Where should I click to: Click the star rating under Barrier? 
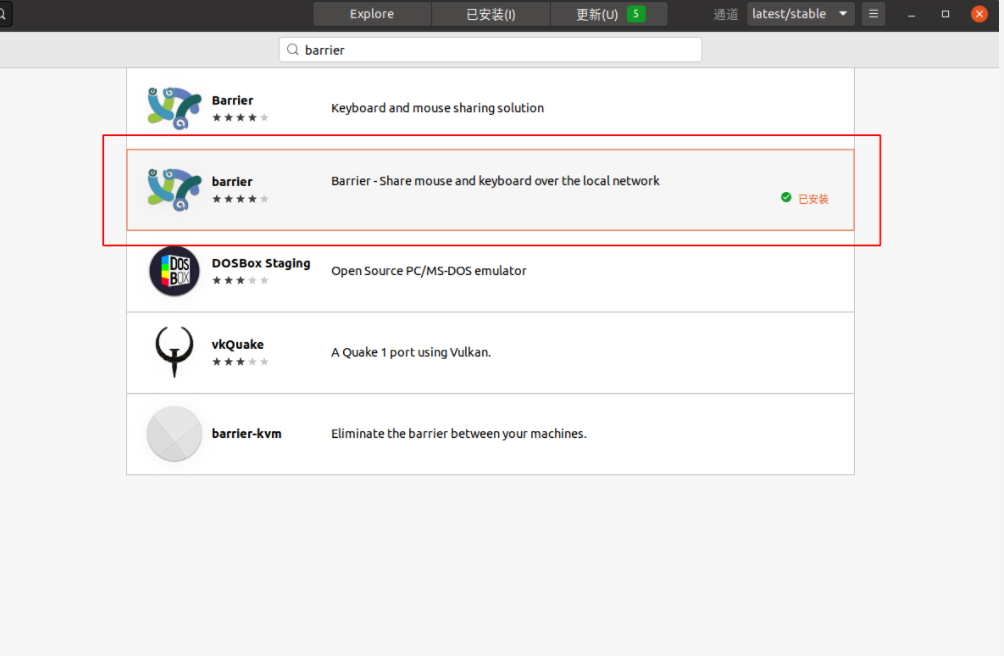[x=240, y=118]
